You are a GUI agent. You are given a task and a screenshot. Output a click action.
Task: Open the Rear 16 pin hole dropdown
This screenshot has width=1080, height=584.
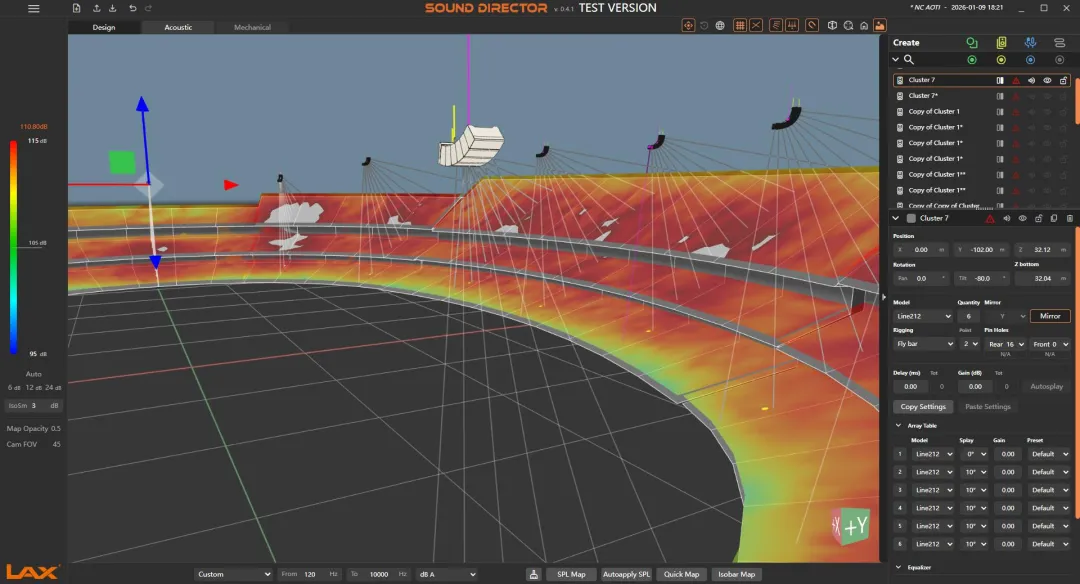click(1006, 344)
